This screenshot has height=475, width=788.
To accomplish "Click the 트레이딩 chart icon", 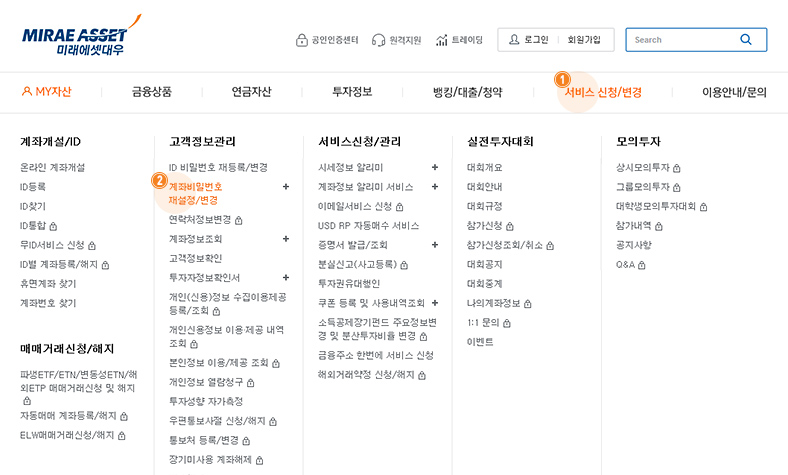I will point(441,40).
